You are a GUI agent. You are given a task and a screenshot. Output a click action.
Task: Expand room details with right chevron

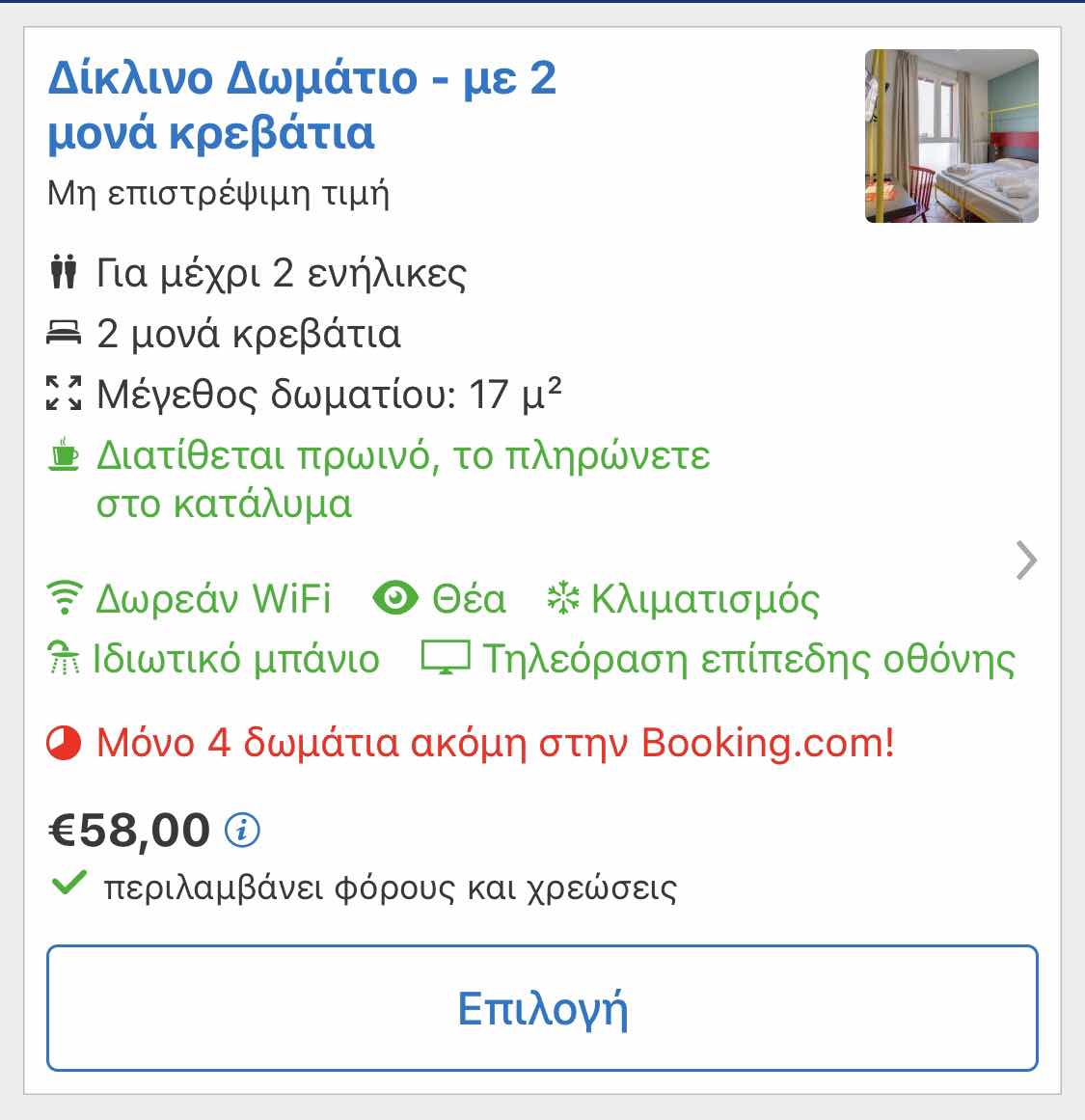1026,560
